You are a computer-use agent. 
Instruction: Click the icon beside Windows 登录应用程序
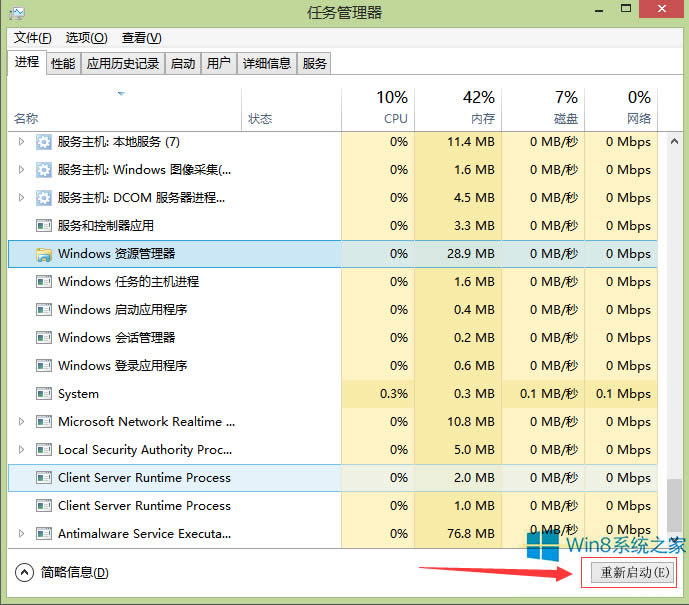coord(43,366)
